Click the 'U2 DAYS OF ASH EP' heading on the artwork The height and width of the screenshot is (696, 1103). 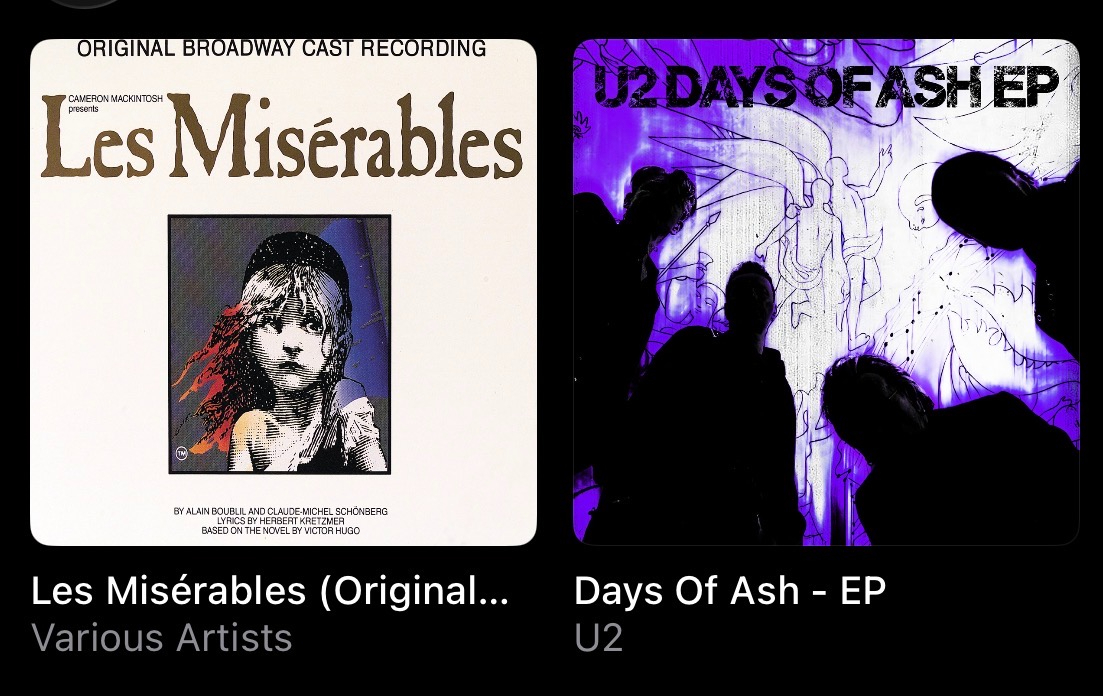(x=826, y=87)
